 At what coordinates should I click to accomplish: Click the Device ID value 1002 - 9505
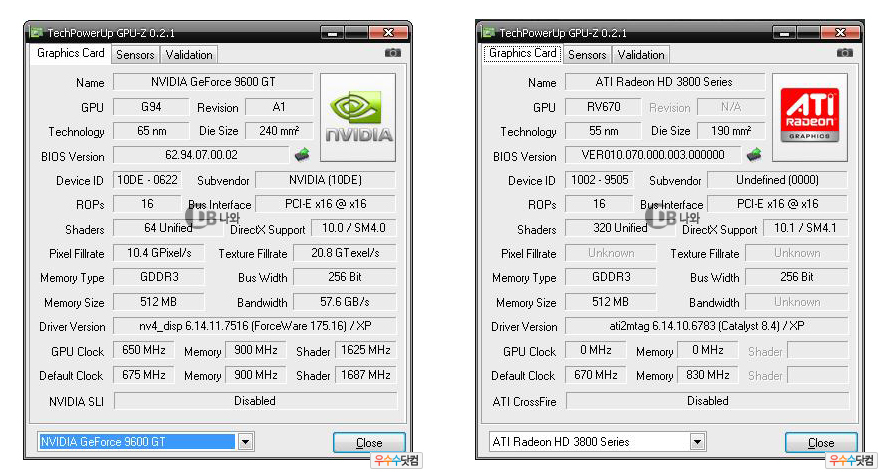click(x=599, y=180)
